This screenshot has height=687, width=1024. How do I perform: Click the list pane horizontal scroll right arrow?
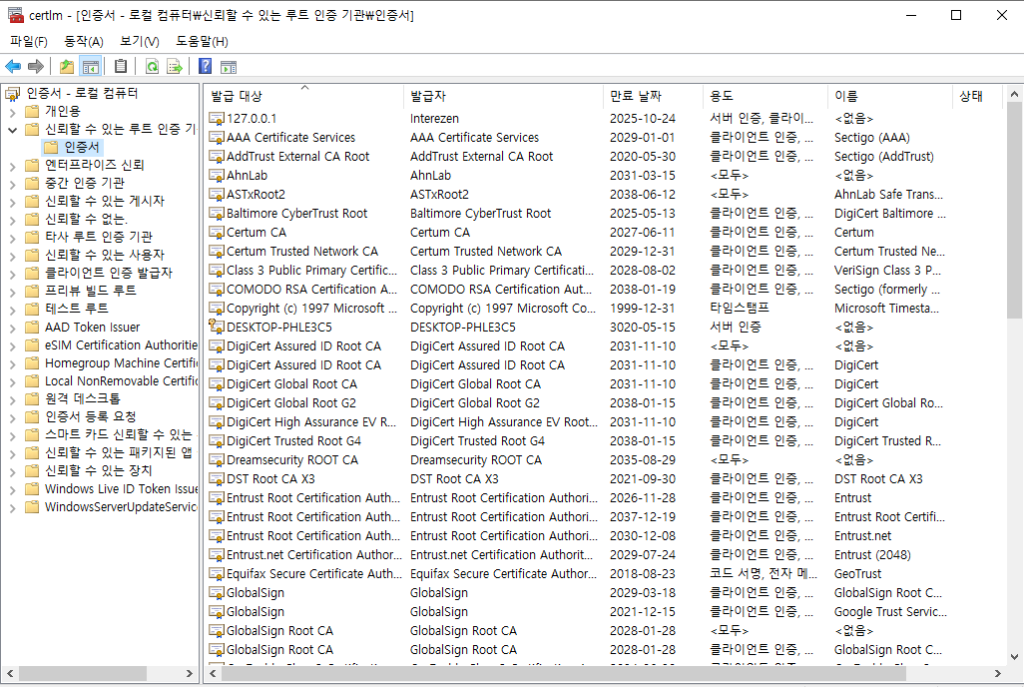(x=997, y=673)
